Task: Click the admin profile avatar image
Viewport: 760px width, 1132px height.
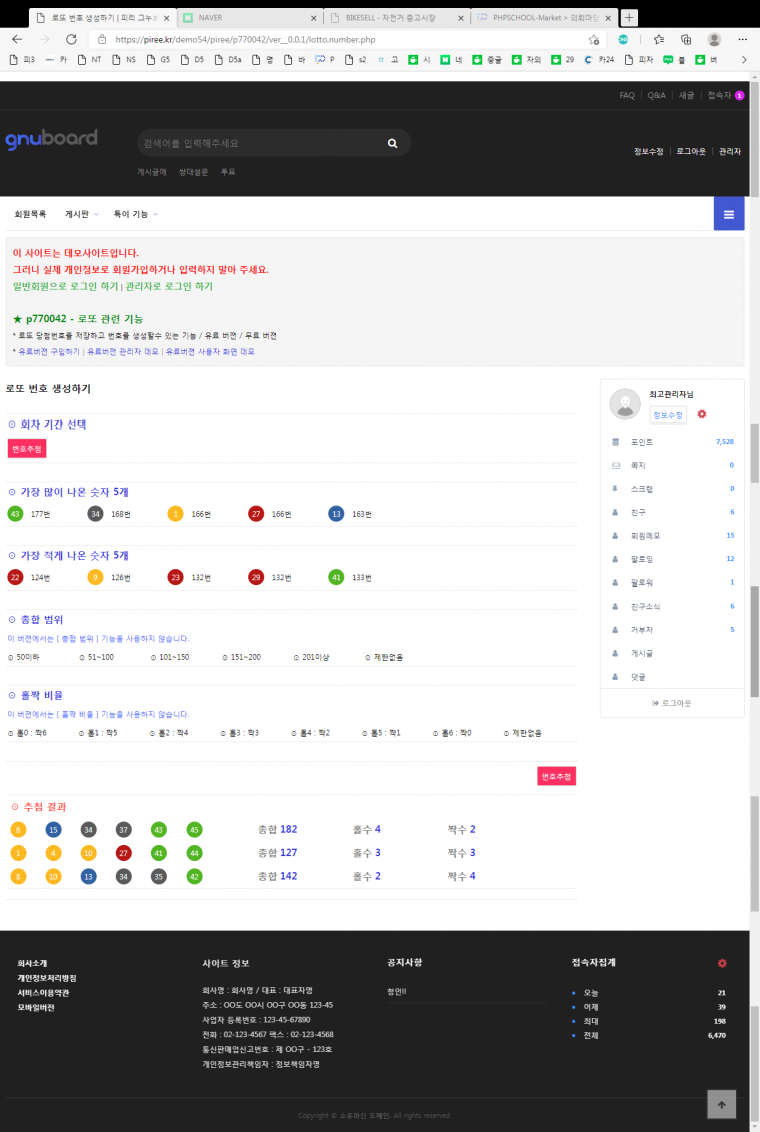Action: tap(625, 404)
